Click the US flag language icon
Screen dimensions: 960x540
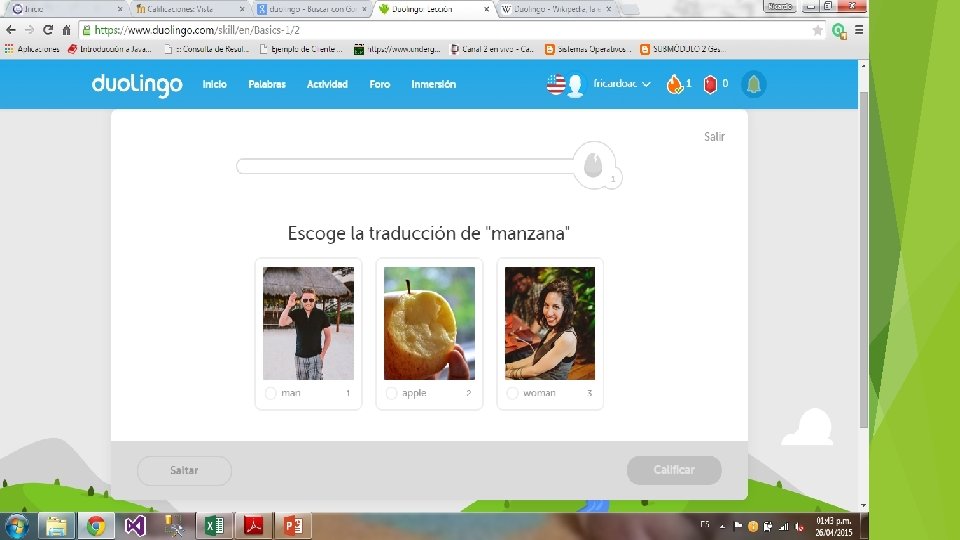click(555, 84)
